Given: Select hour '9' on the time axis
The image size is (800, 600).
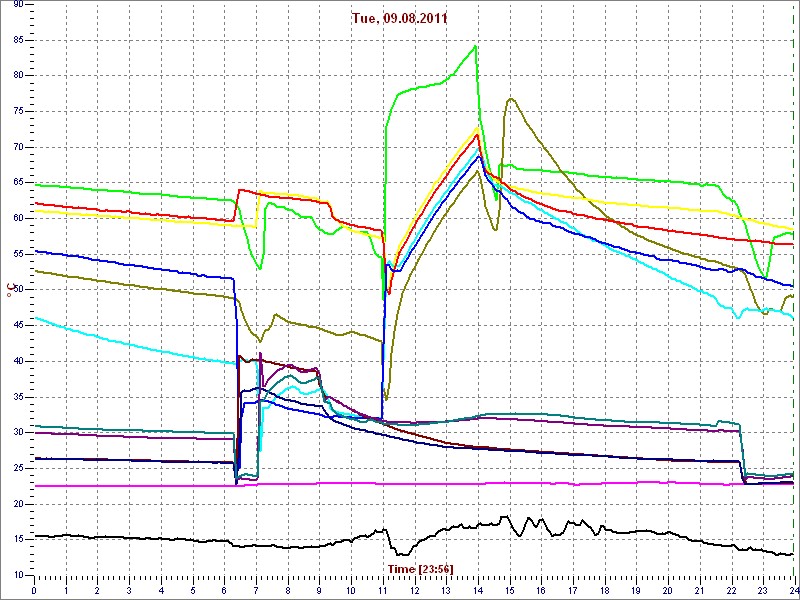Looking at the screenshot, I should point(319,590).
